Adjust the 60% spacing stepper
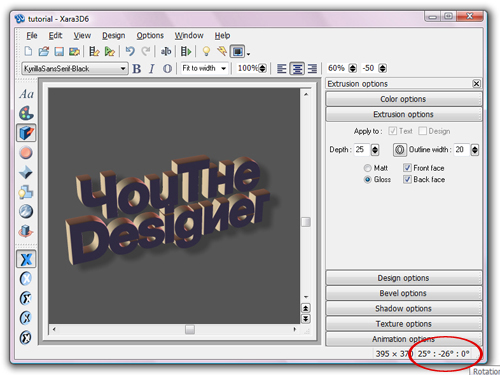 coord(352,68)
